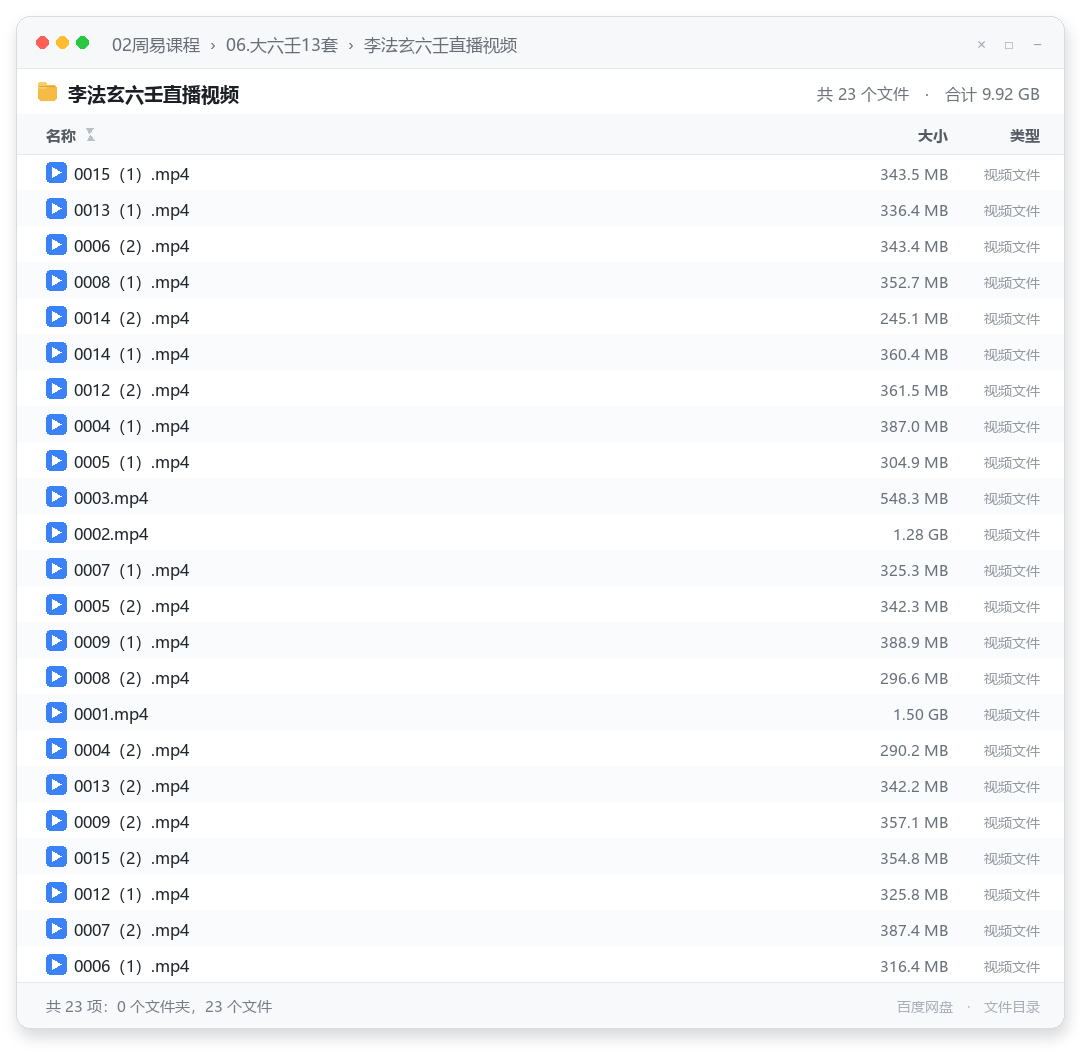Screen dimensions: 1080x1052
Task: Click video icon of 0008 (1) .mp4
Action: point(56,280)
